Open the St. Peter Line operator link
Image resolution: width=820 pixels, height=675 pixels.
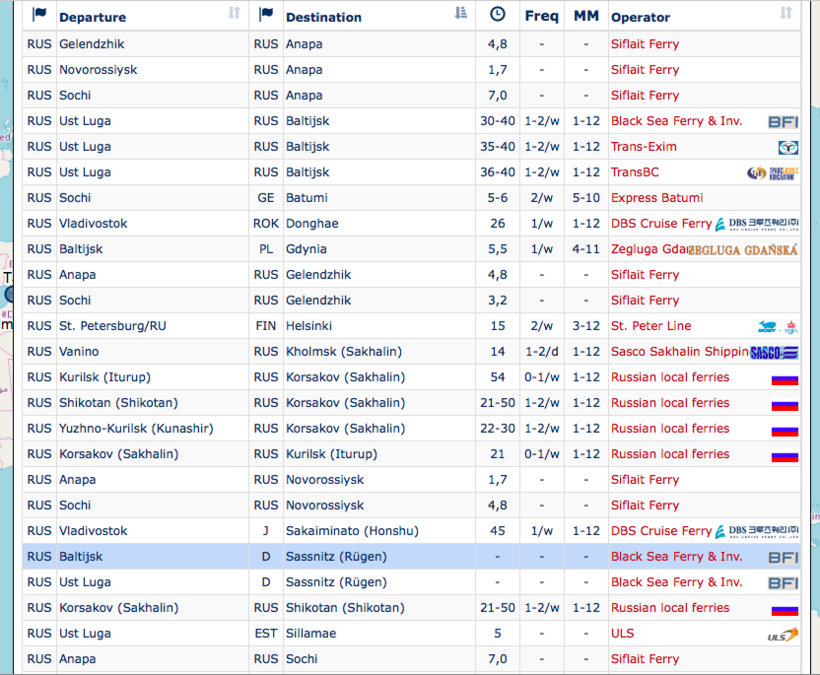tap(651, 326)
